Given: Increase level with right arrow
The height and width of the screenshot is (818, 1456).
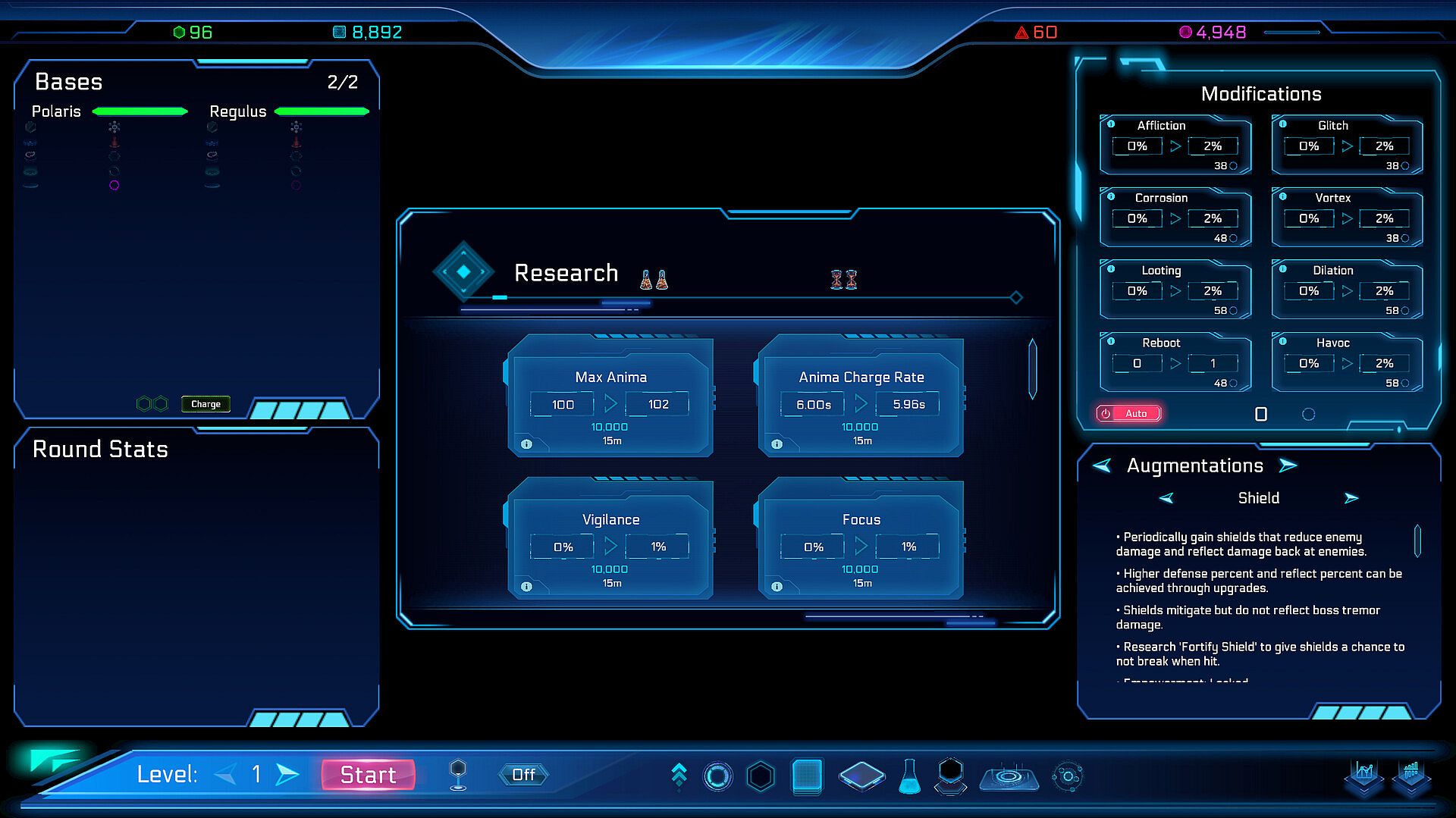Looking at the screenshot, I should pos(287,774).
